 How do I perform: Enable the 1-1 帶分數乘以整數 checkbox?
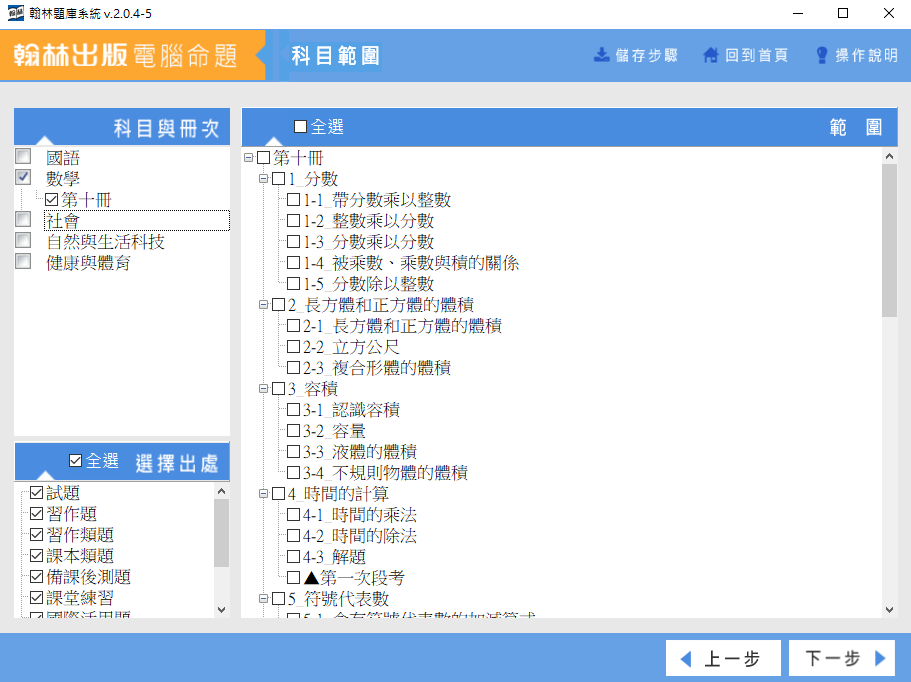pyautogui.click(x=293, y=200)
